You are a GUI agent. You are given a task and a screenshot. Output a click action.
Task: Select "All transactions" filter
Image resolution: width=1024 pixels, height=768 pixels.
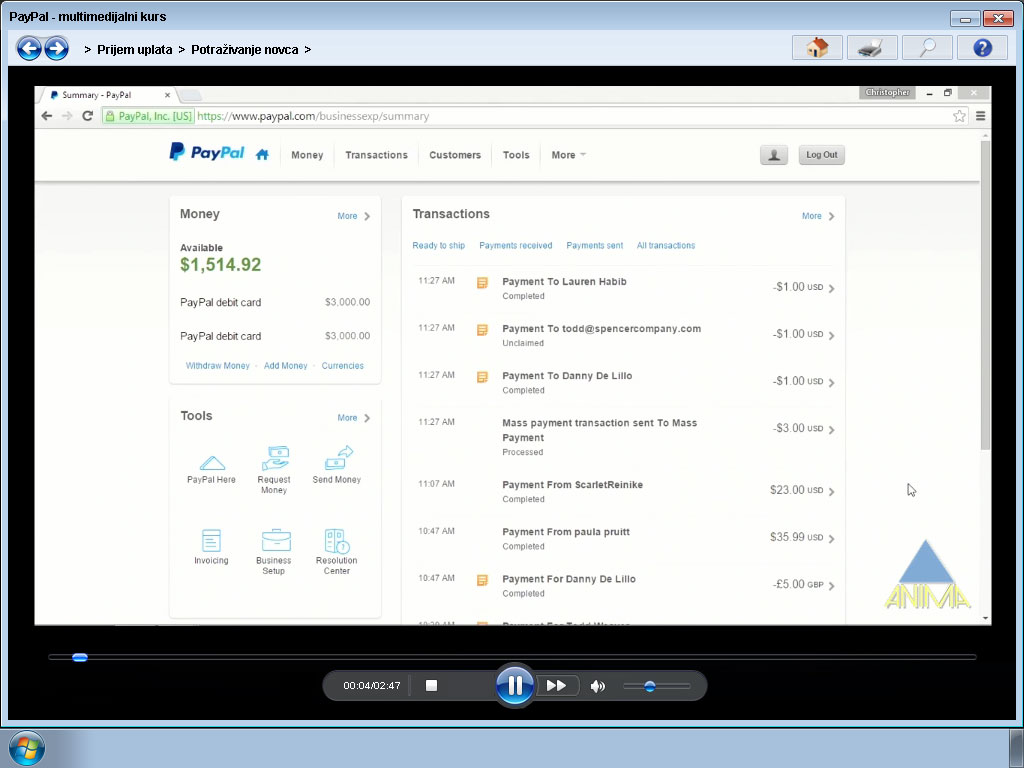click(x=665, y=245)
